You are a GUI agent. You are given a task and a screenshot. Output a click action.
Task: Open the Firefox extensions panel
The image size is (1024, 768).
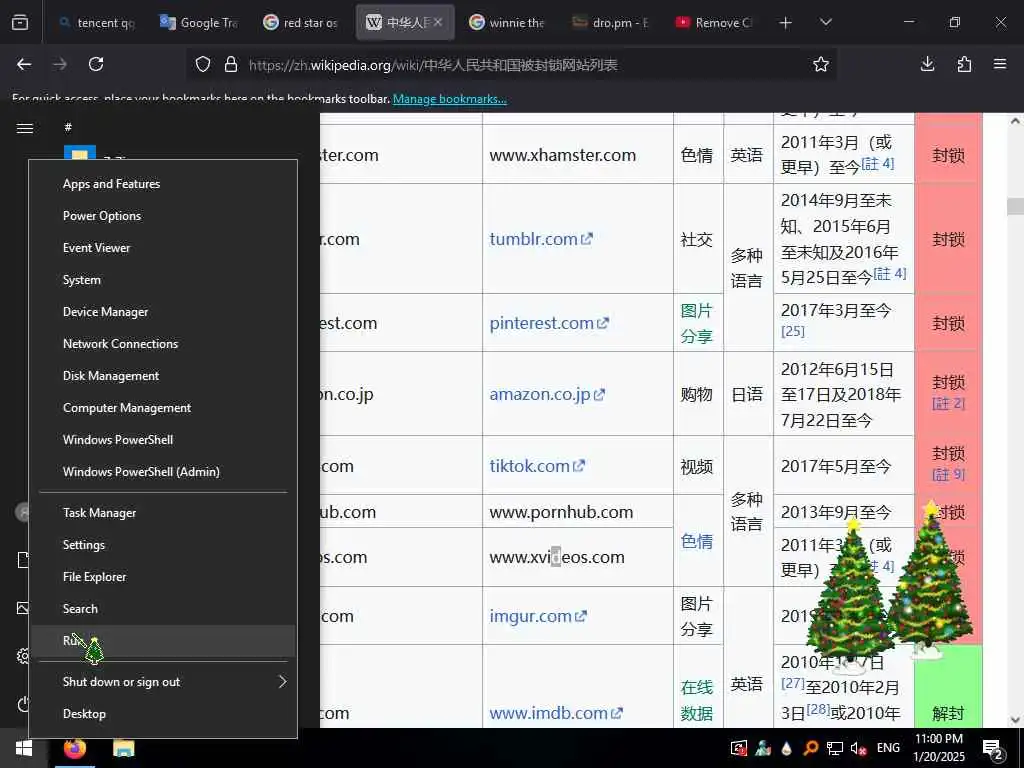(x=964, y=64)
